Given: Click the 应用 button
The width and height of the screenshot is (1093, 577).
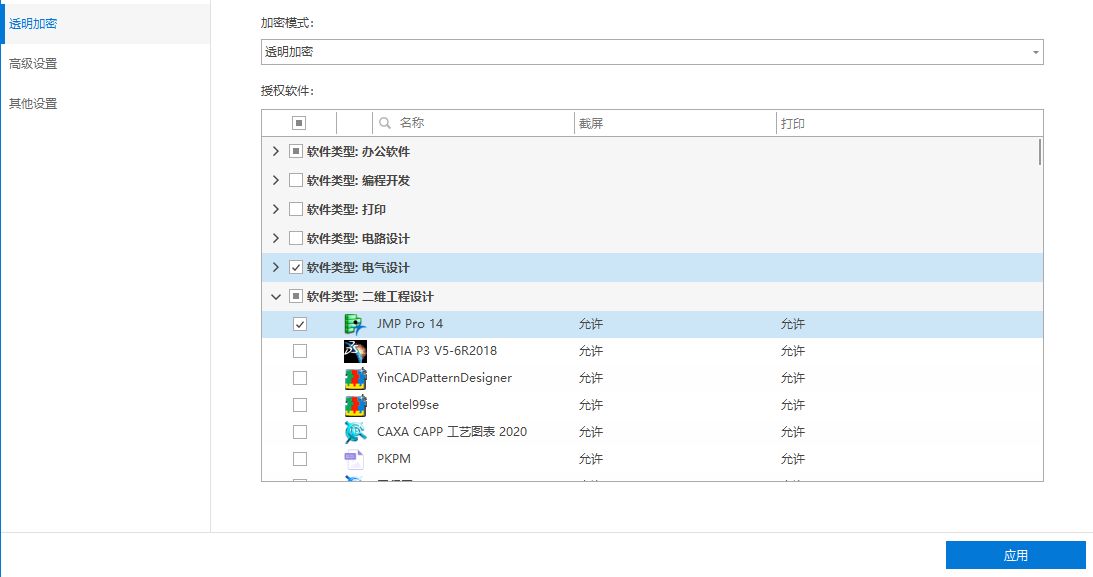Looking at the screenshot, I should pyautogui.click(x=1016, y=555).
